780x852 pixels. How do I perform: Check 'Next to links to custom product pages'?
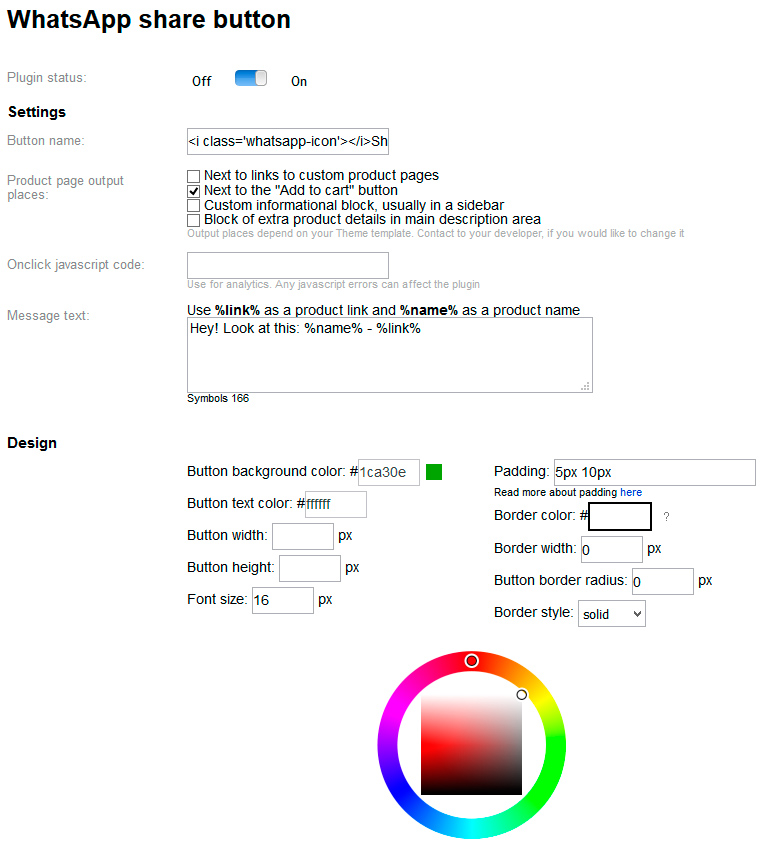(194, 176)
